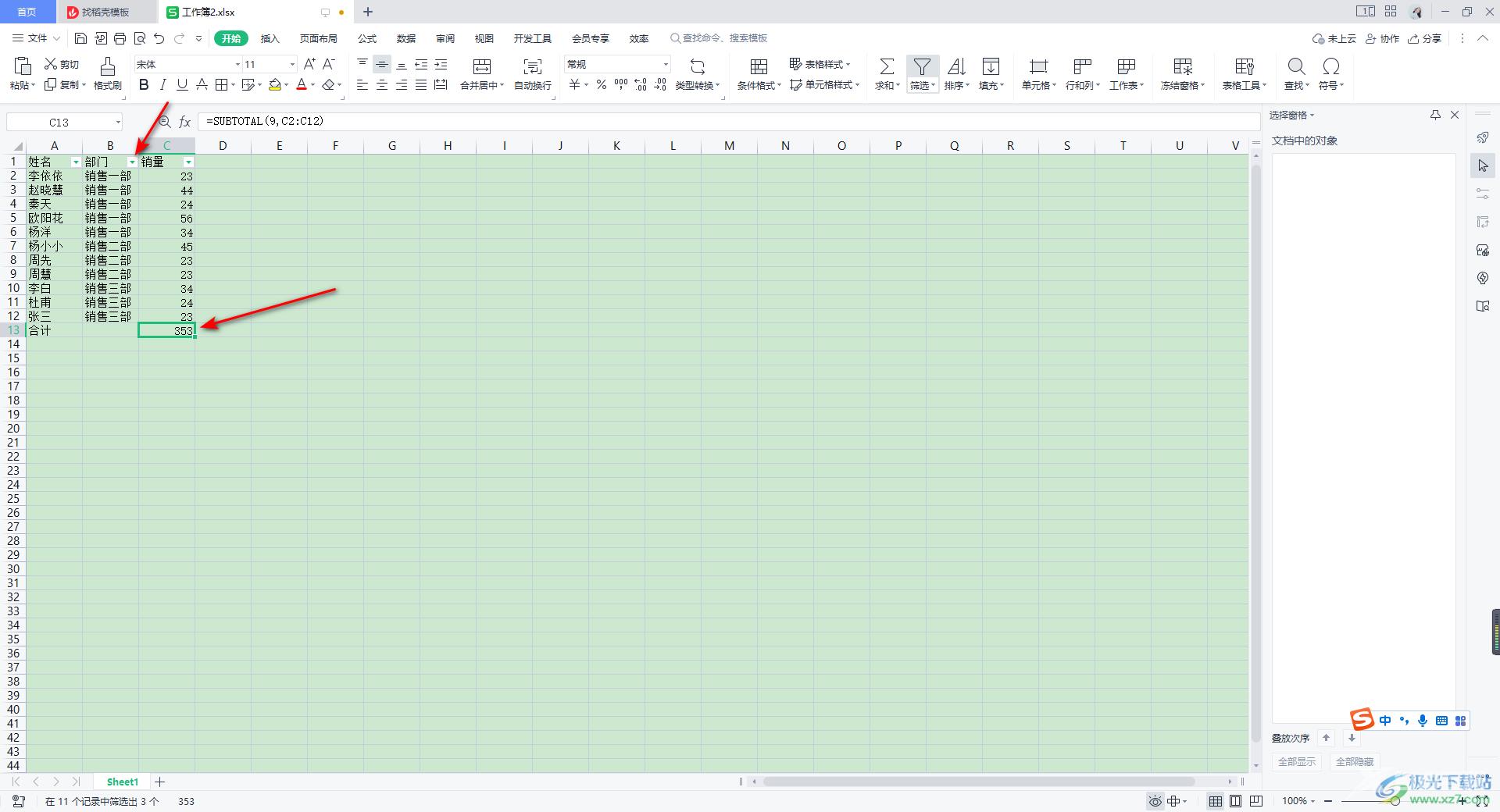Undo the last action
The height and width of the screenshot is (812, 1500).
[x=159, y=38]
